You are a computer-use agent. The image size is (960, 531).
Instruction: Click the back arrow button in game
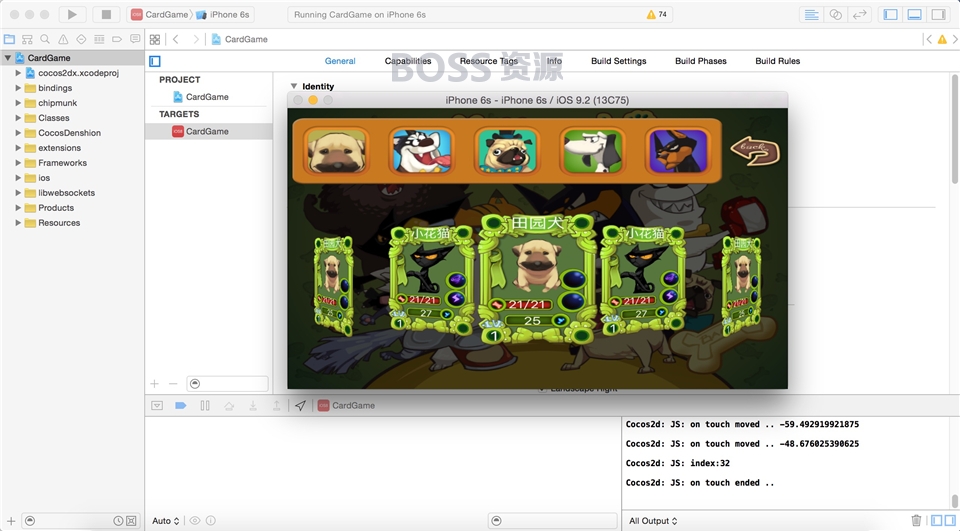[755, 150]
